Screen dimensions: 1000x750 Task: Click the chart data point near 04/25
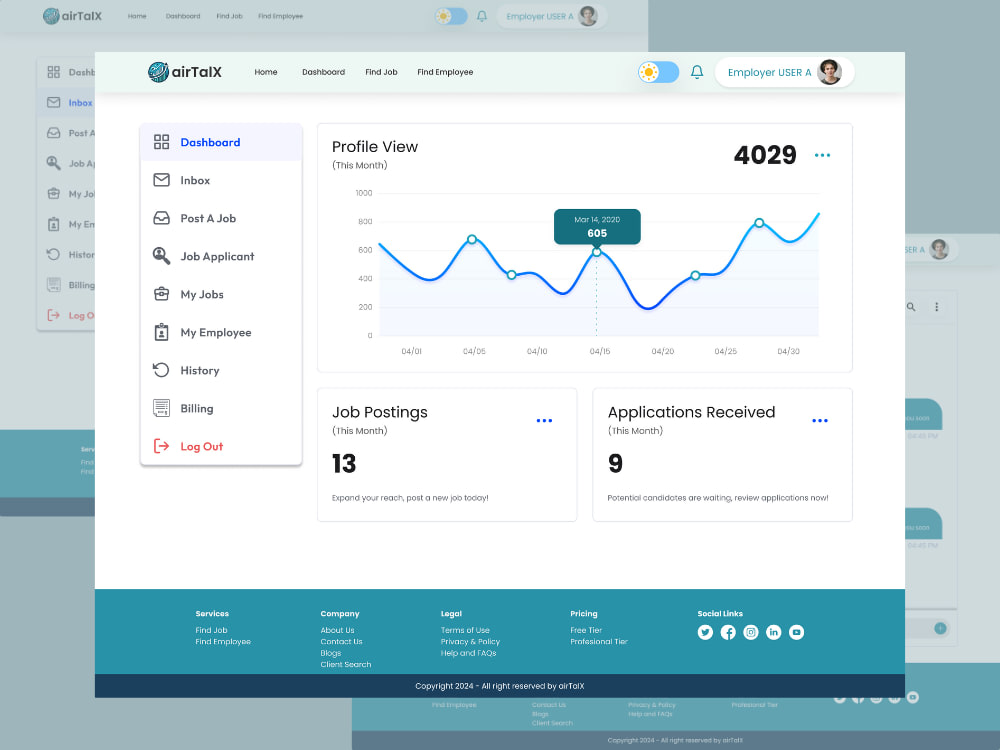click(x=695, y=276)
